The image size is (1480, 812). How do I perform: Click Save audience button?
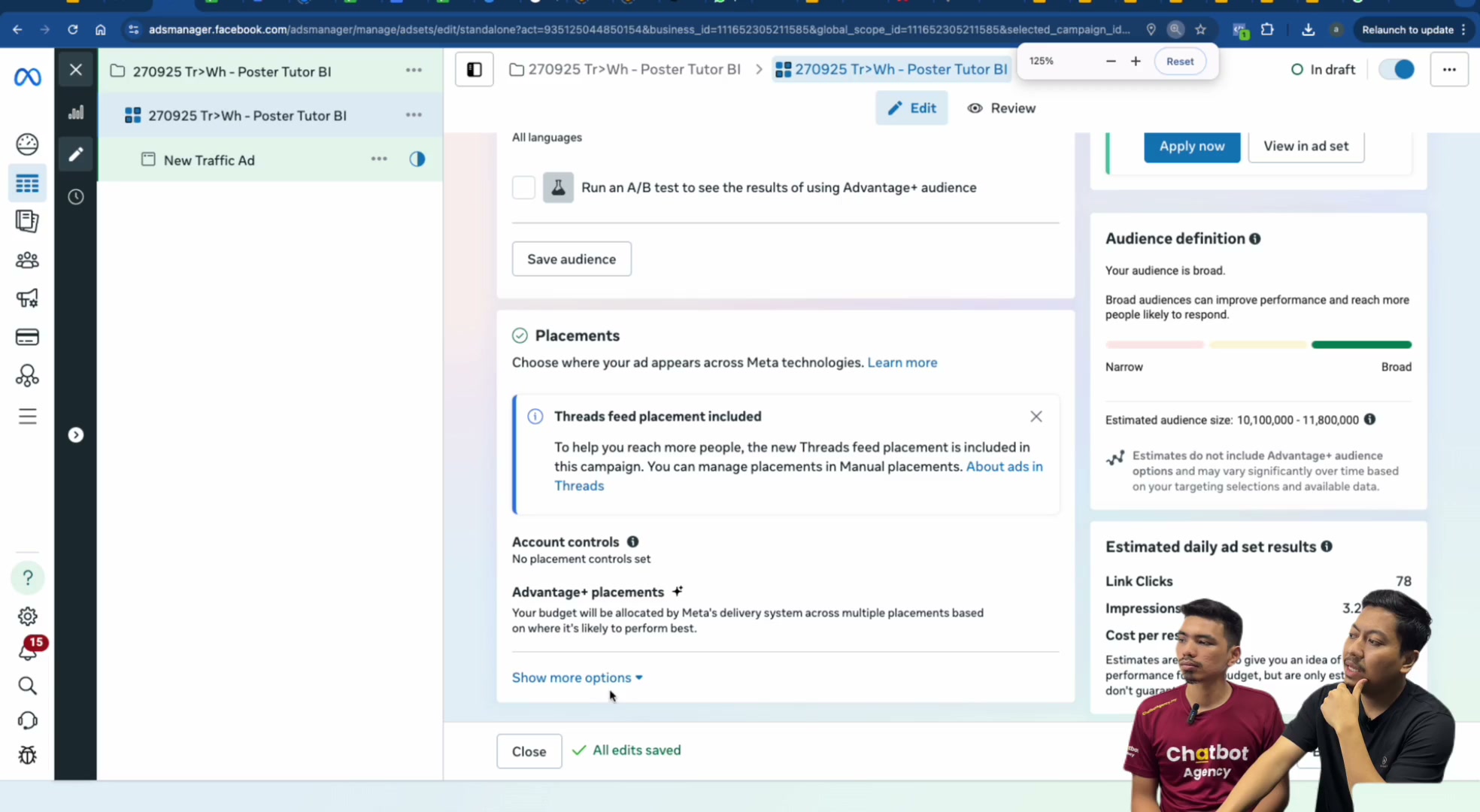[572, 259]
